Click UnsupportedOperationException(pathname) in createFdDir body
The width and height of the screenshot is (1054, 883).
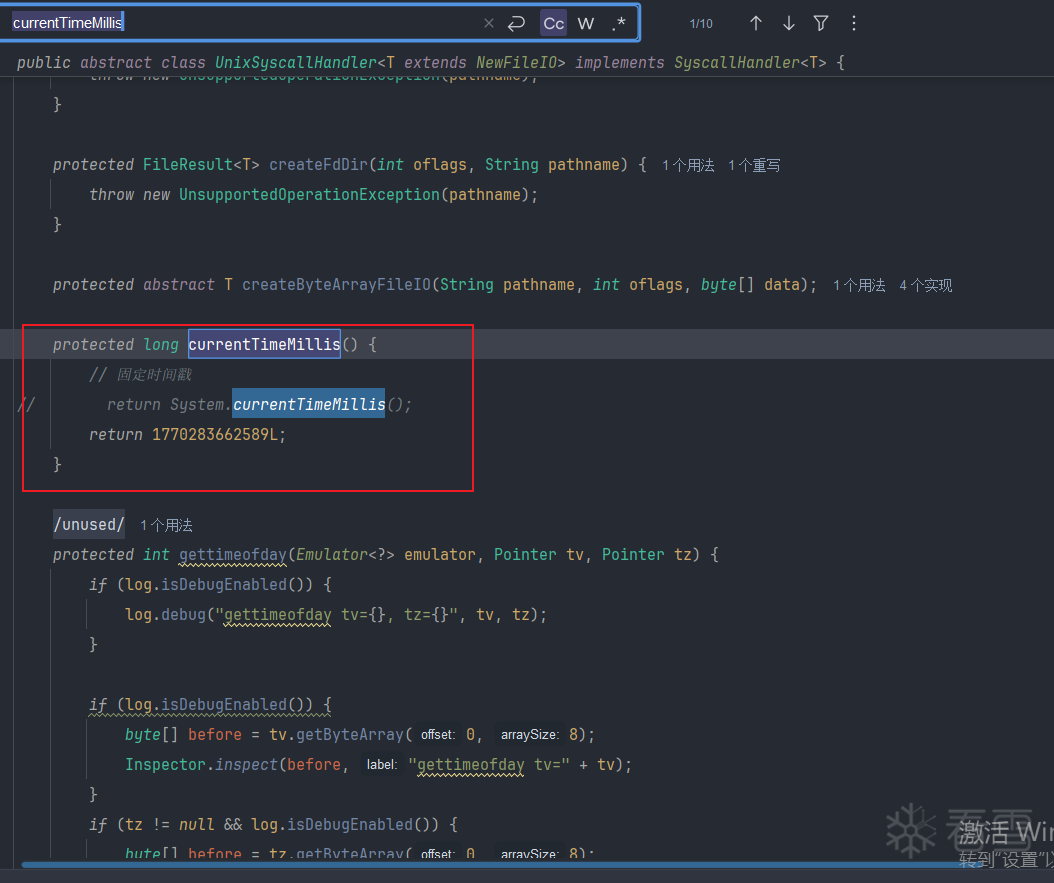[x=353, y=195]
